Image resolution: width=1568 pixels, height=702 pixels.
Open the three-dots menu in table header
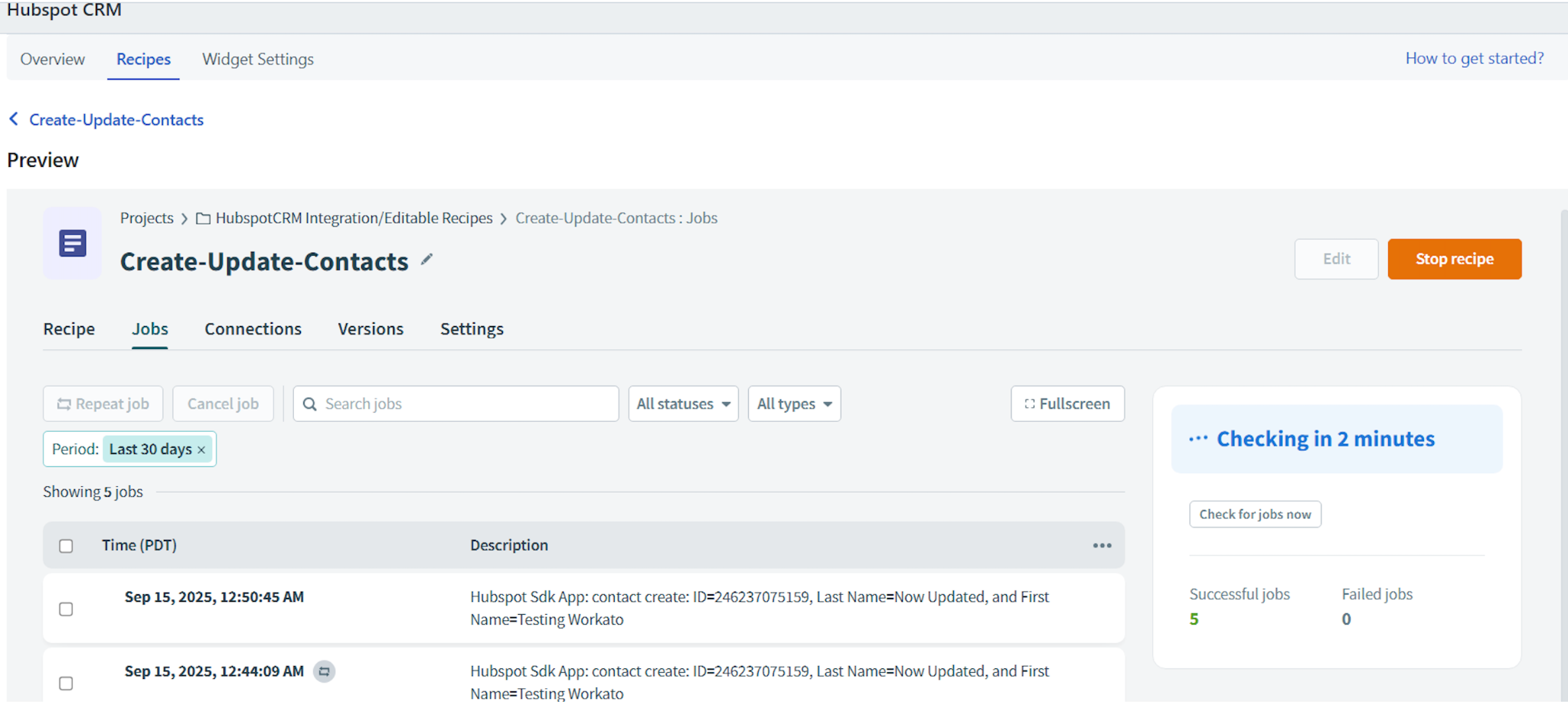point(1102,546)
